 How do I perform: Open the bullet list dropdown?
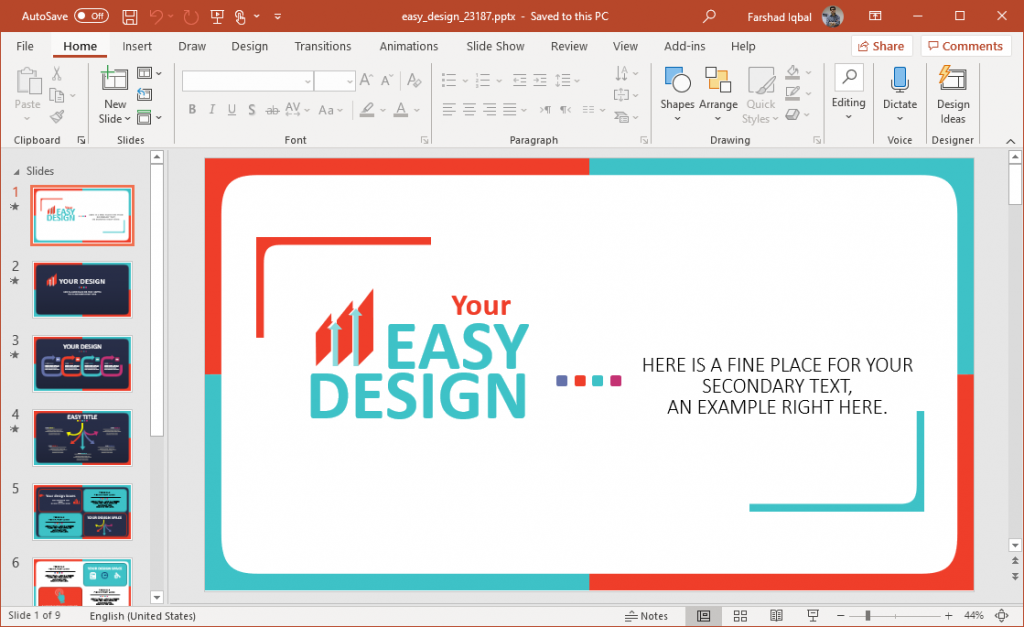pos(463,80)
